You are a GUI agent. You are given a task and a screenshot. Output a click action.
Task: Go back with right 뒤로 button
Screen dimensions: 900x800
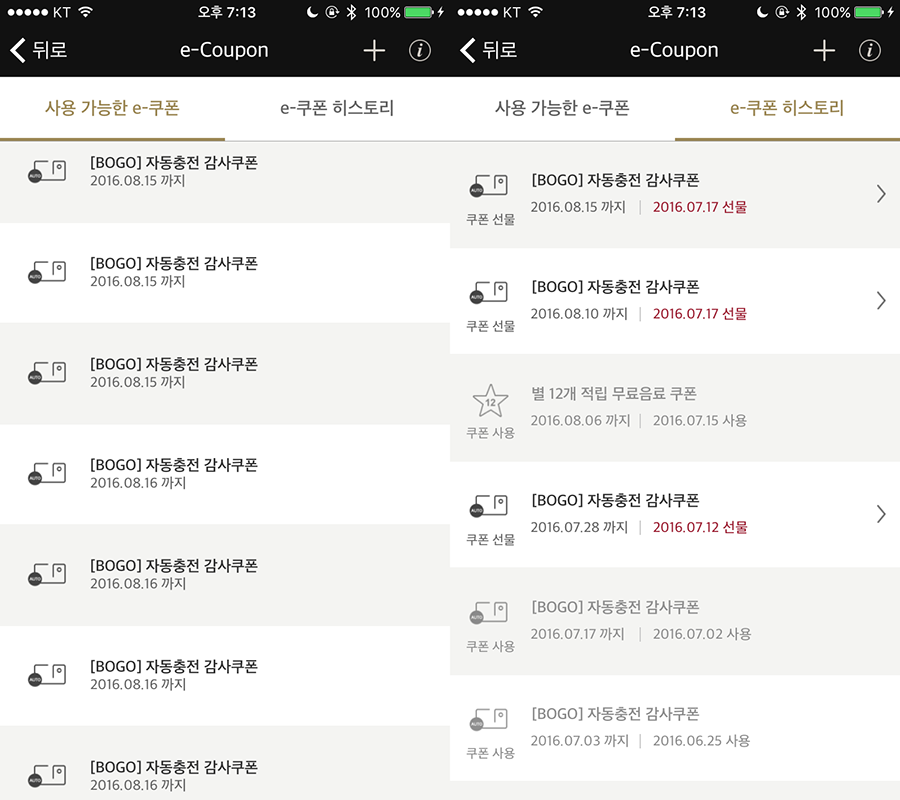coord(488,51)
